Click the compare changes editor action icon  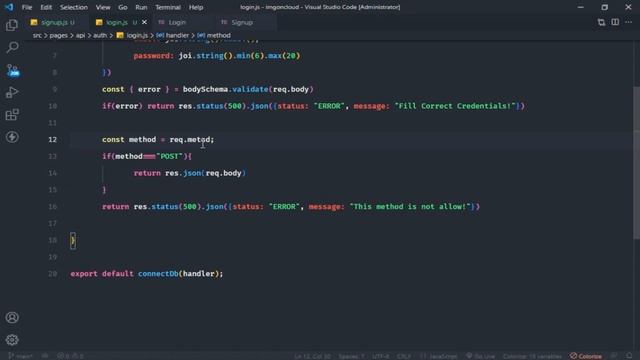pyautogui.click(x=601, y=22)
